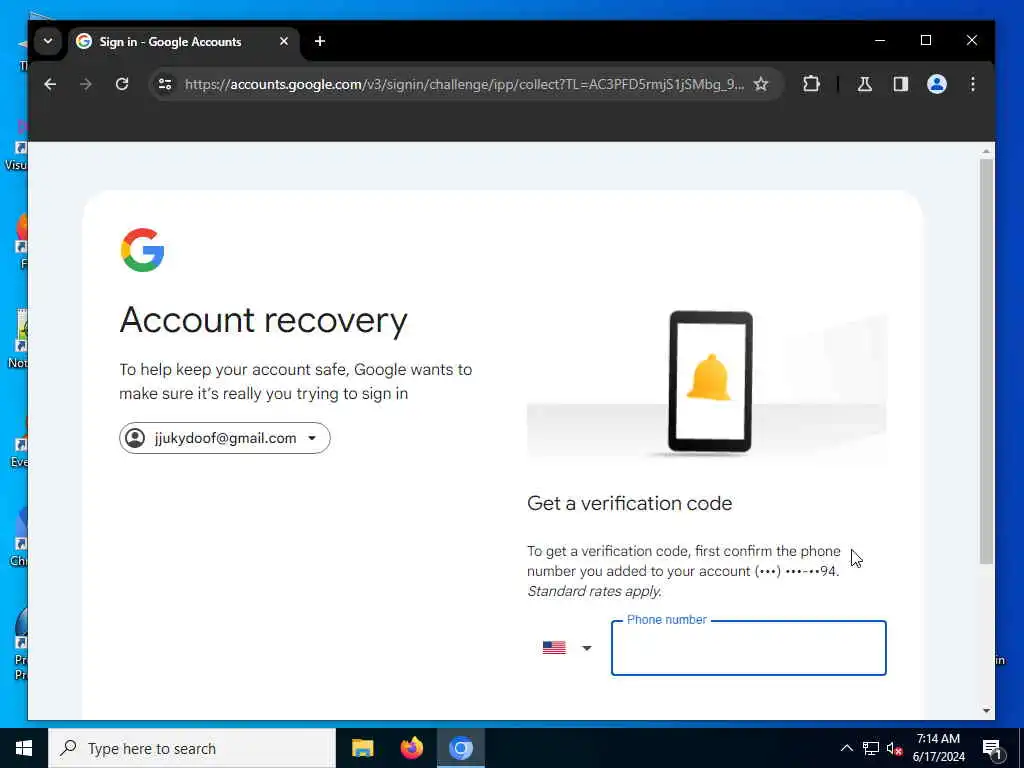1024x768 pixels.
Task: Click the Get a verification code heading
Action: [x=630, y=504]
